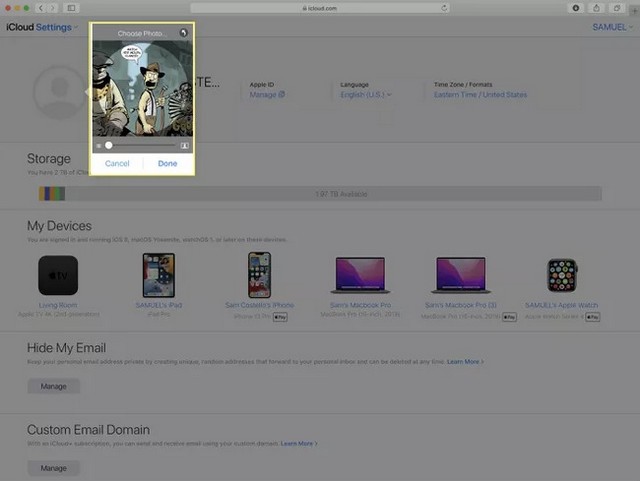Click the zoom-out small image icon
640x481 pixels.
point(99,146)
